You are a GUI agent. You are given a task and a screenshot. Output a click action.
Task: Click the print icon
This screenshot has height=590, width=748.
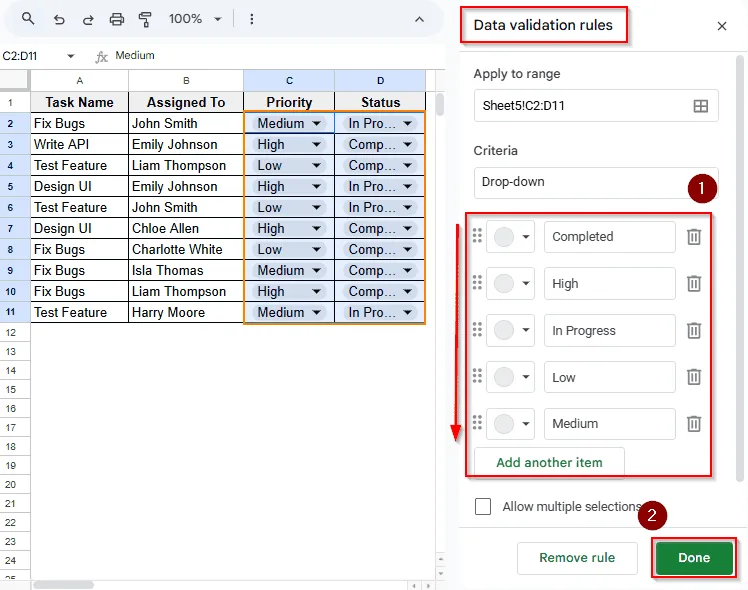(x=116, y=19)
